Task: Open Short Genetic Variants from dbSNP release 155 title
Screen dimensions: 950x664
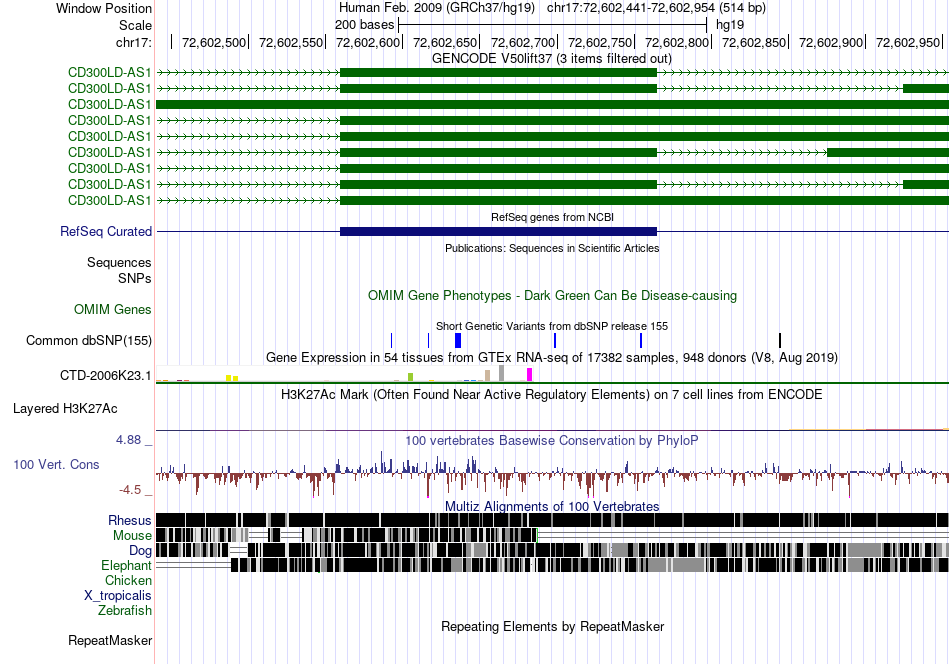Action: (552, 326)
